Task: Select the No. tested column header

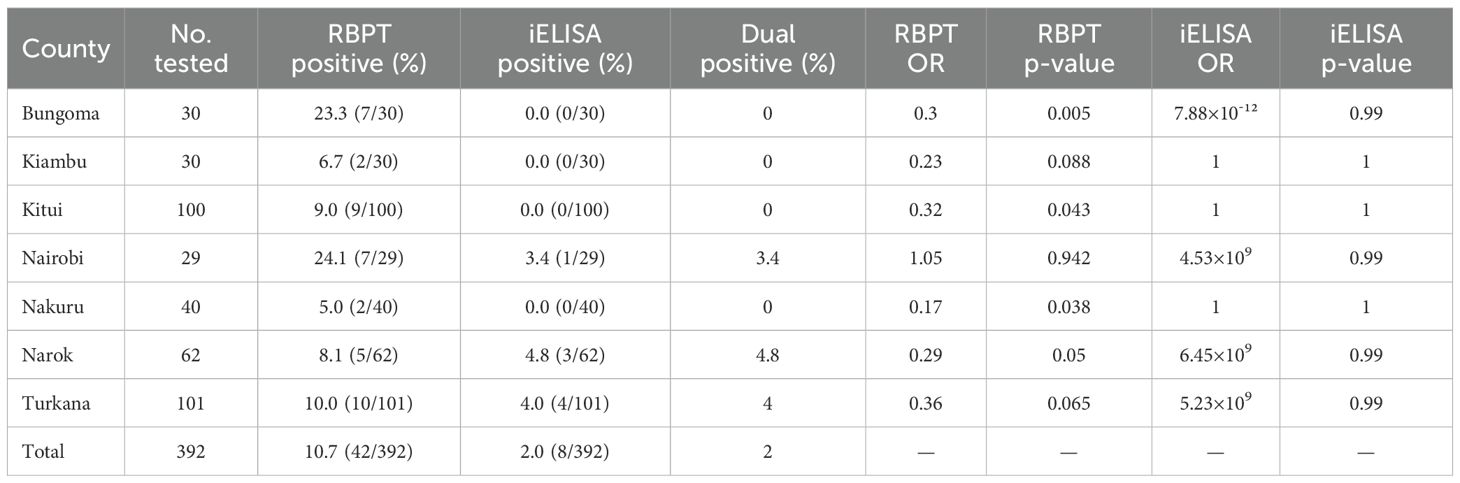Action: (191, 48)
